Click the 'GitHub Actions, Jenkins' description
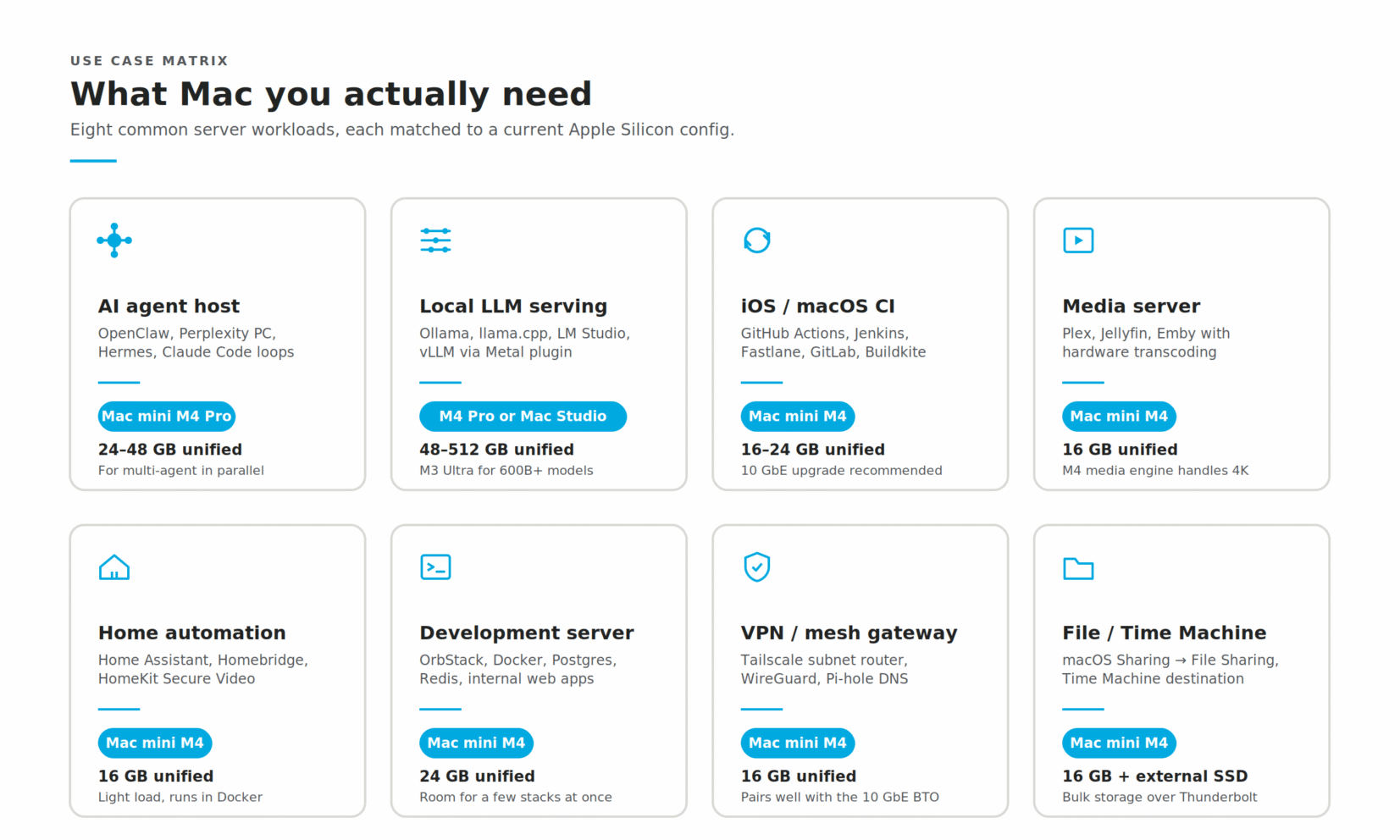This screenshot has height=840, width=1400. (825, 334)
